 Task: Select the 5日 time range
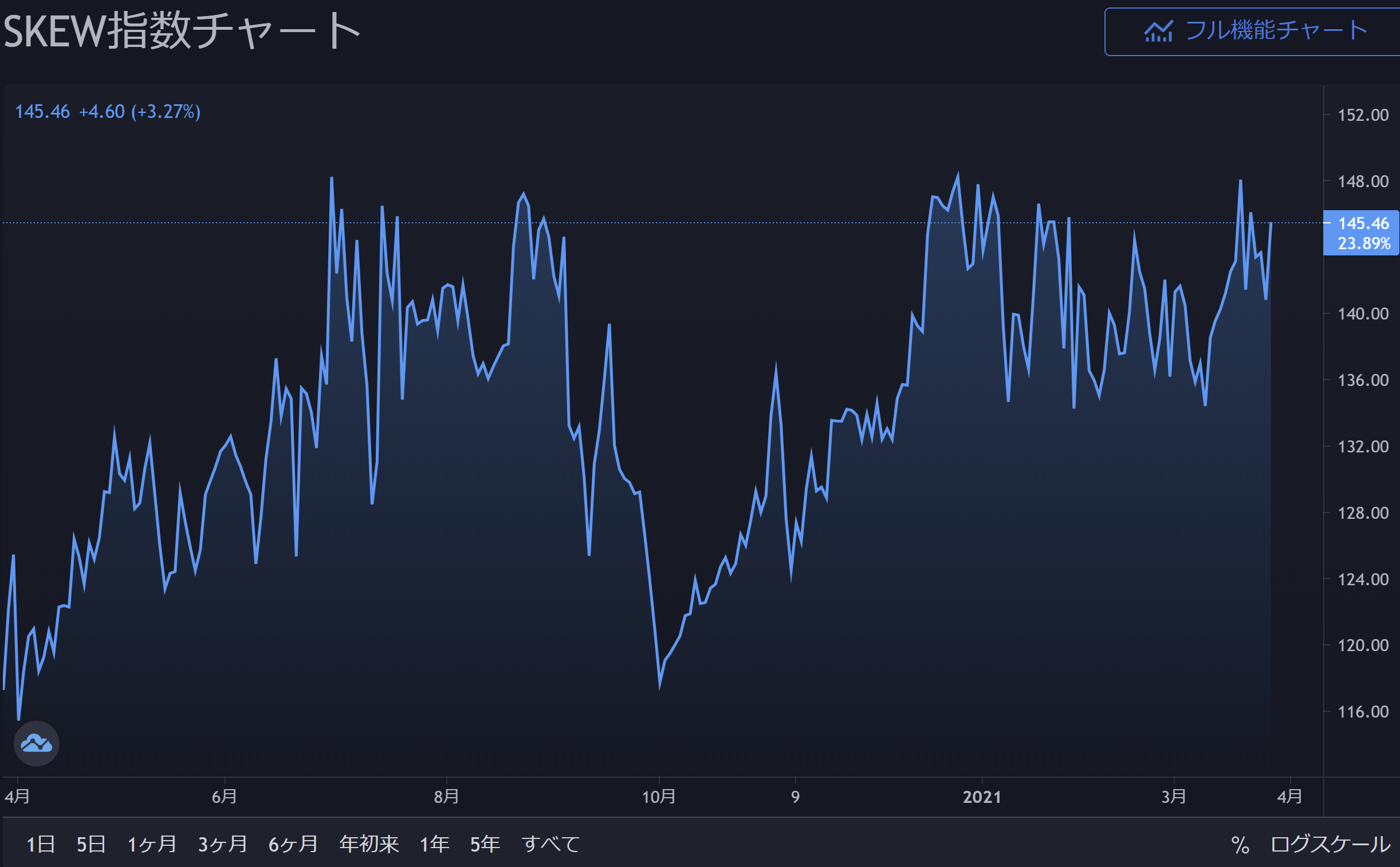pos(91,844)
